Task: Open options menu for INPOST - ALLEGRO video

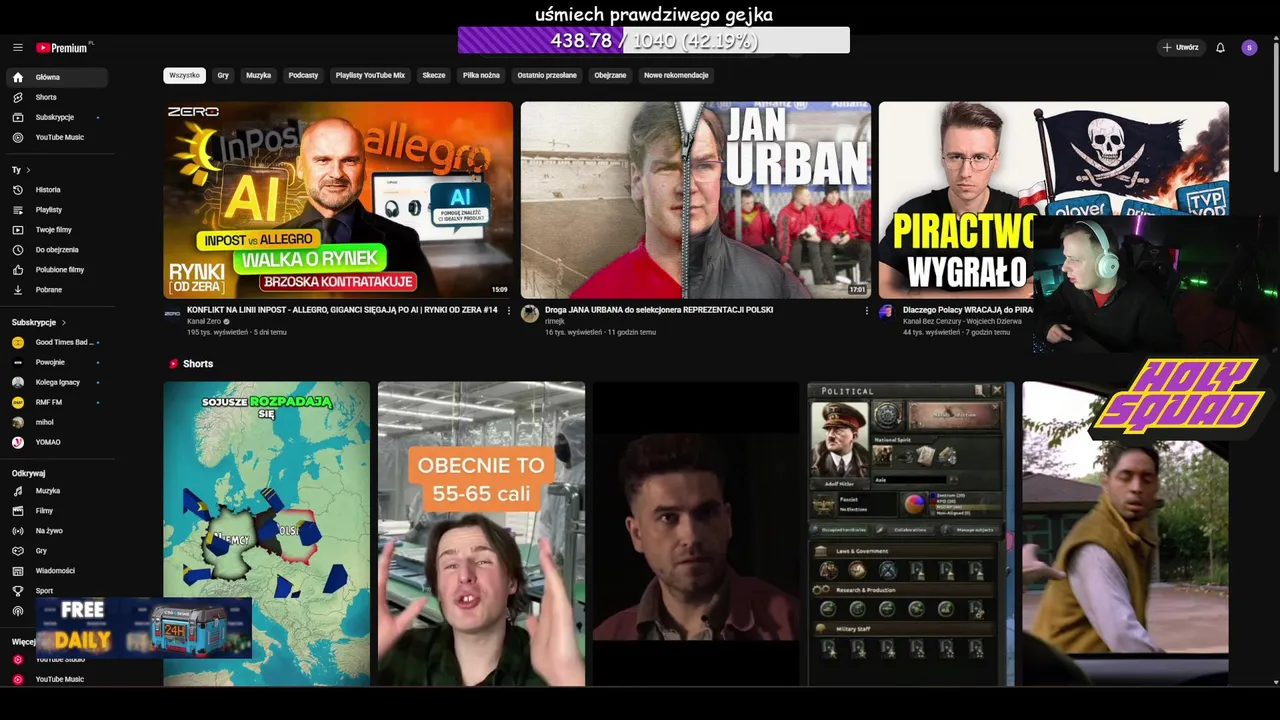Action: point(508,310)
